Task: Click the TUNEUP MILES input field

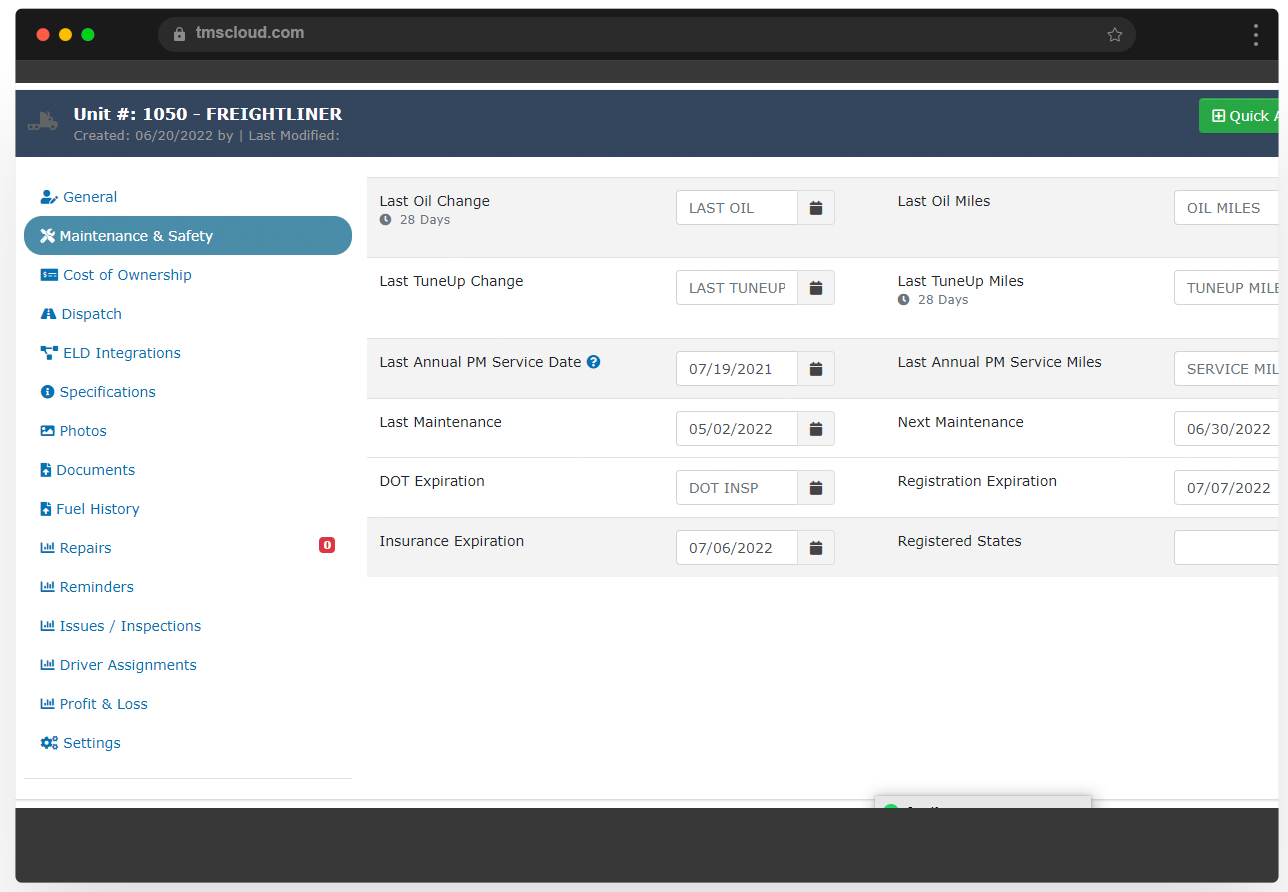Action: click(x=1230, y=287)
